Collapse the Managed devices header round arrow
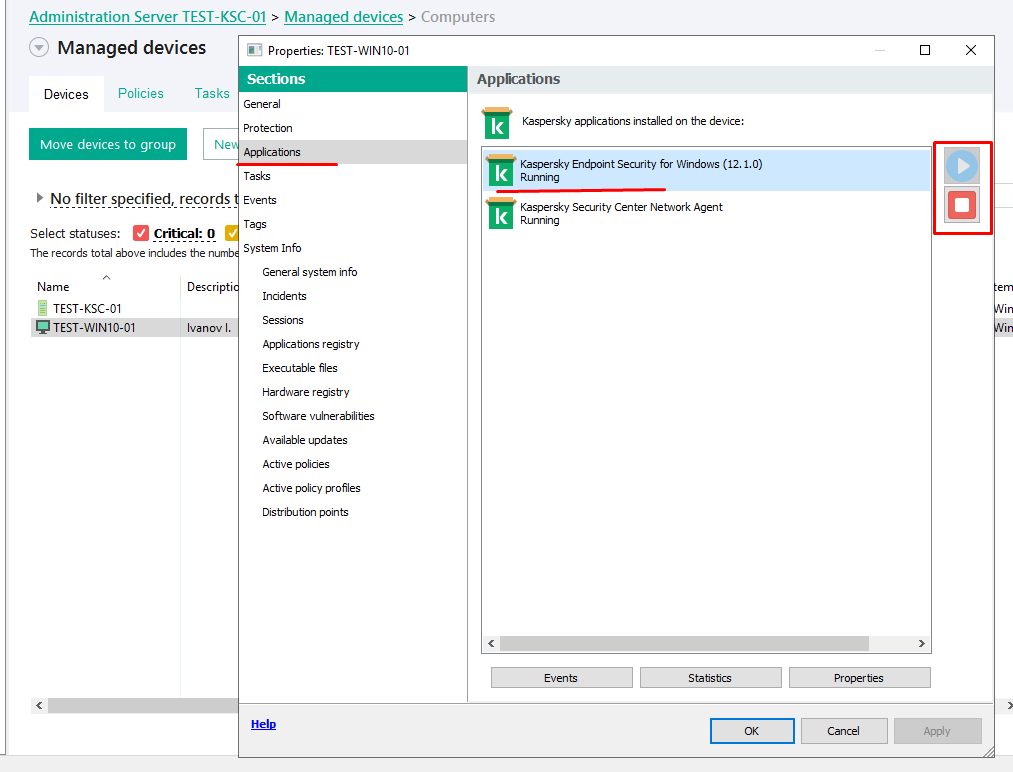1013x772 pixels. tap(39, 47)
